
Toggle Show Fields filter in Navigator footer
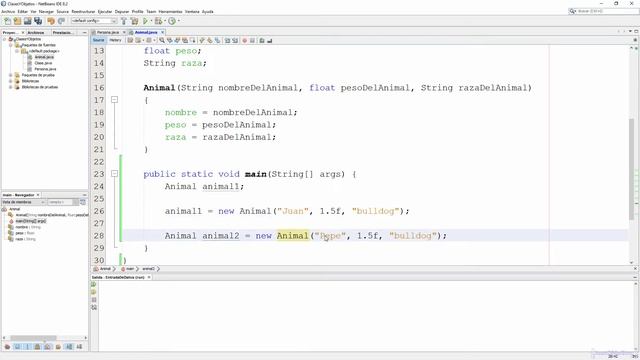(x=17, y=347)
